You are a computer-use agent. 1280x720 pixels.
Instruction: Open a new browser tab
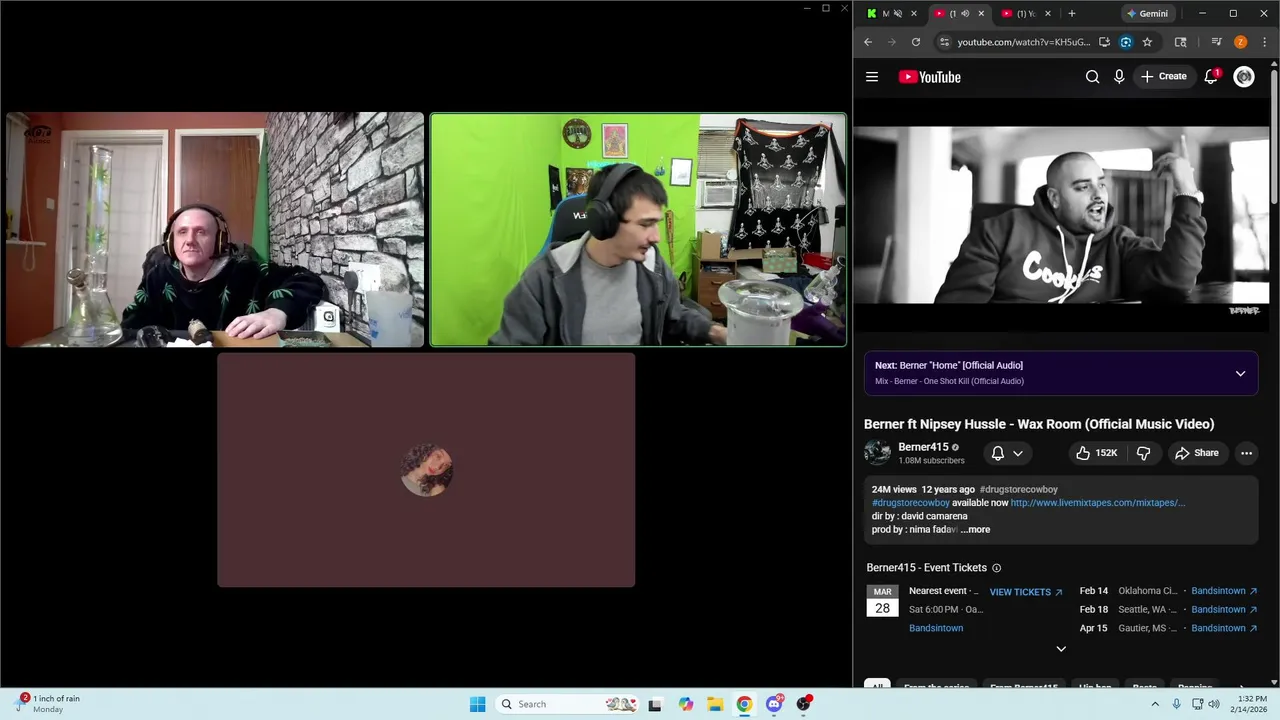(x=1072, y=14)
